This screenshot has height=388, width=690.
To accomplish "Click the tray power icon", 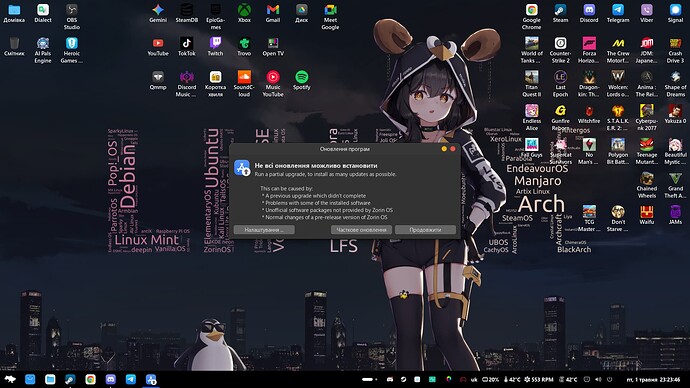I will point(609,379).
